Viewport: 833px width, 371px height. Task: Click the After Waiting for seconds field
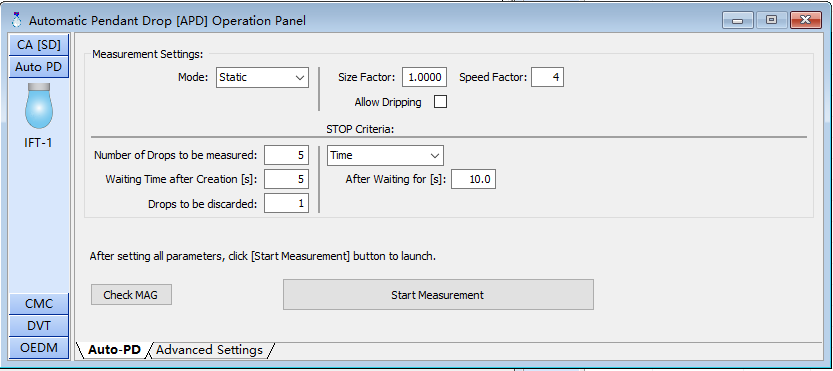click(x=473, y=179)
